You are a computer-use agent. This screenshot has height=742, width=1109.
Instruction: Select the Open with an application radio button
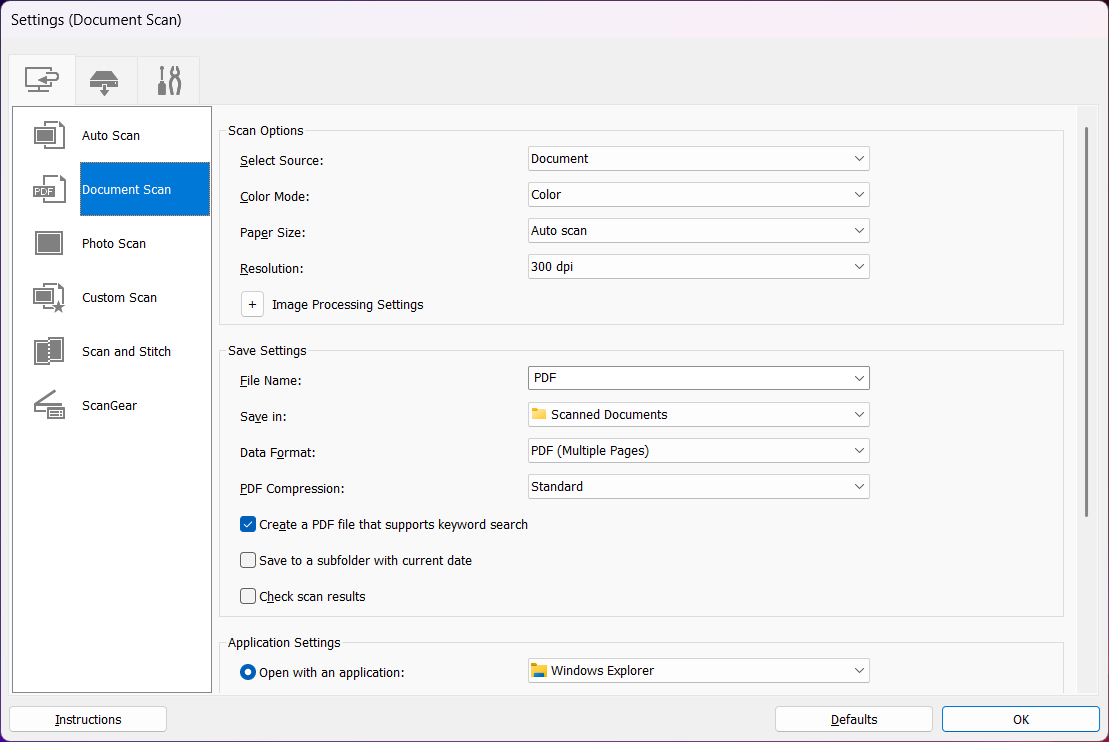(x=247, y=672)
